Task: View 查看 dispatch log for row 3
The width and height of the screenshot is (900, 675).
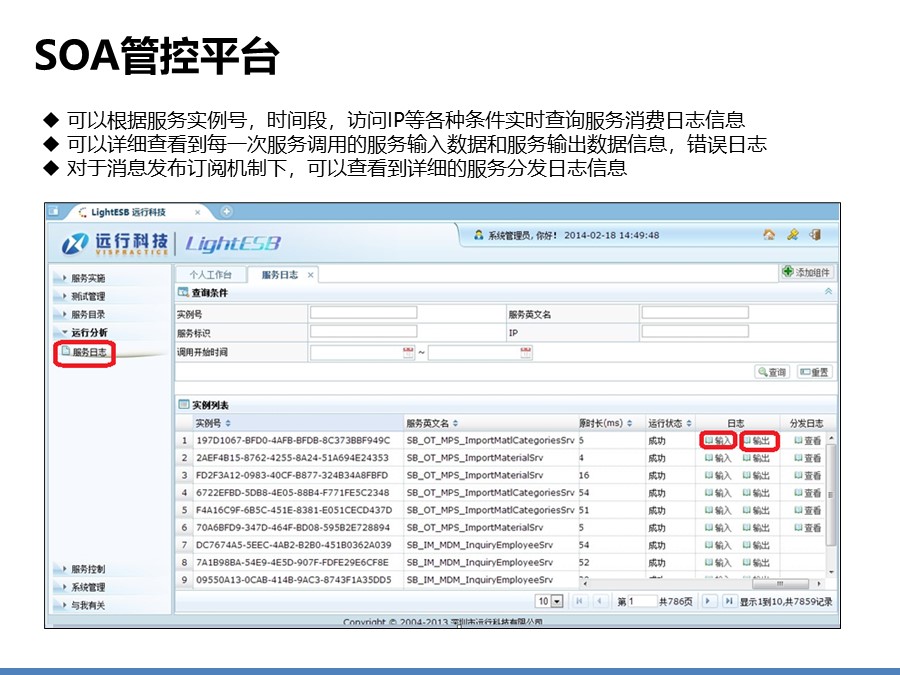Action: 808,475
